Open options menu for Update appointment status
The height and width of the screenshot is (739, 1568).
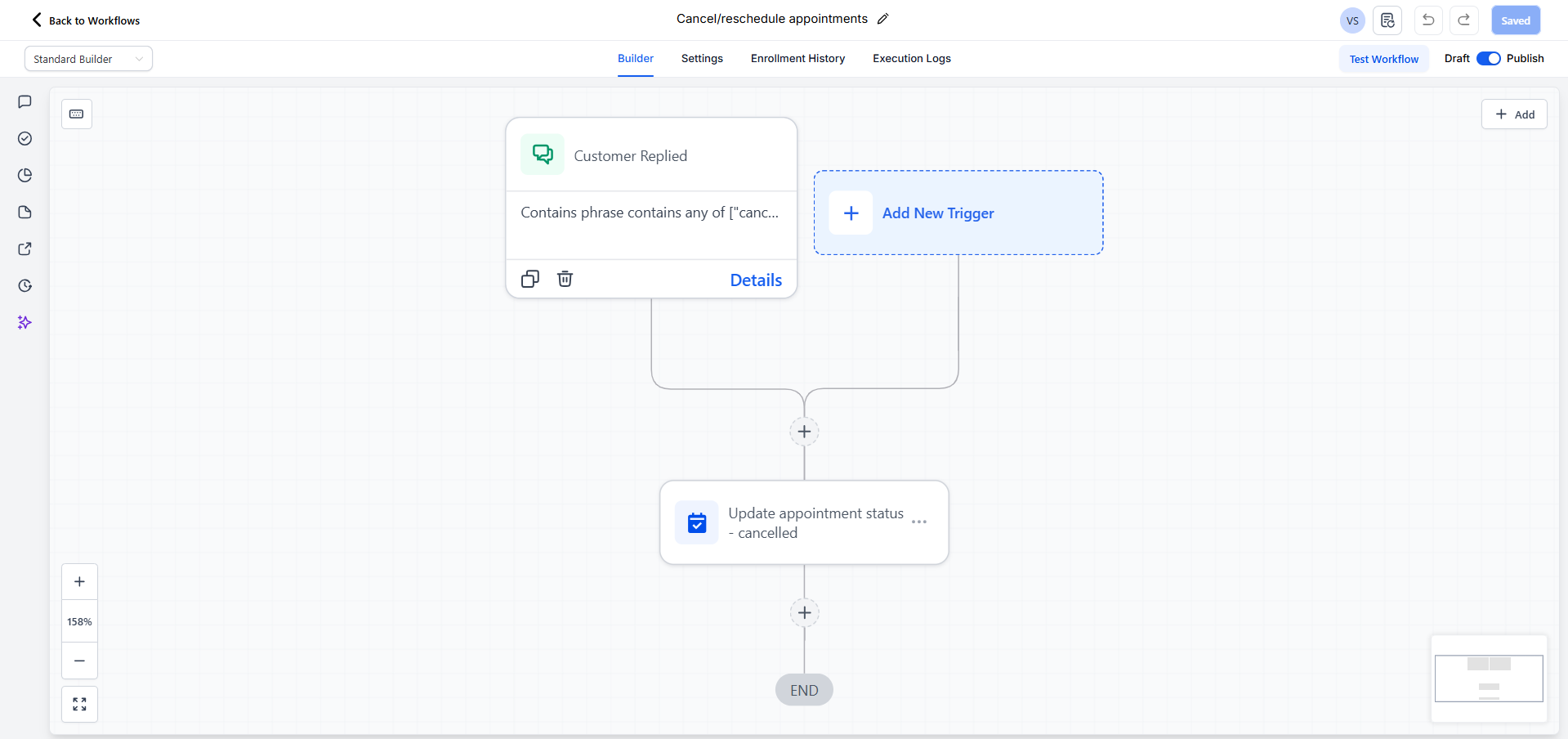pyautogui.click(x=919, y=522)
